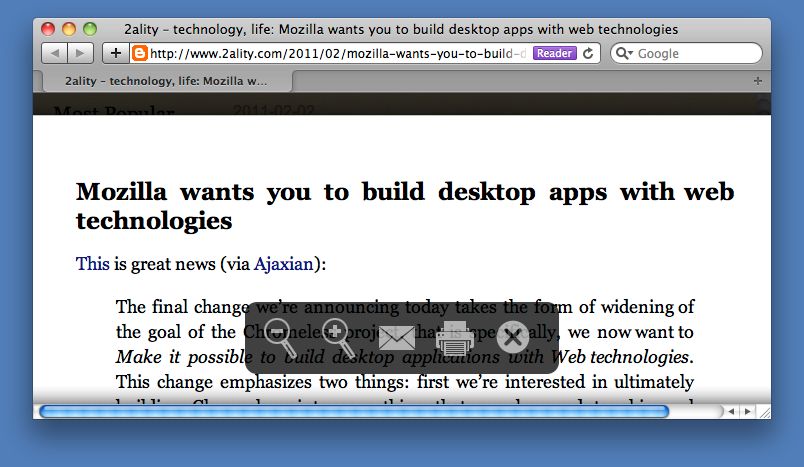Open the search magnifier dropdown
Viewport: 804px width, 467px height.
click(624, 53)
